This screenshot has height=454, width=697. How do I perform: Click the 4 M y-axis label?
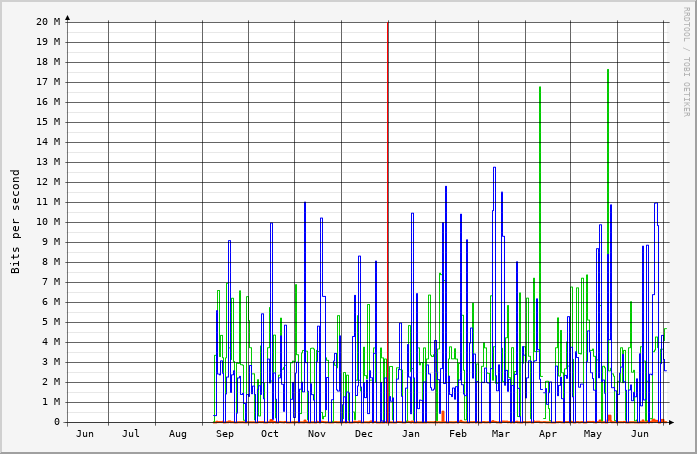pos(51,342)
